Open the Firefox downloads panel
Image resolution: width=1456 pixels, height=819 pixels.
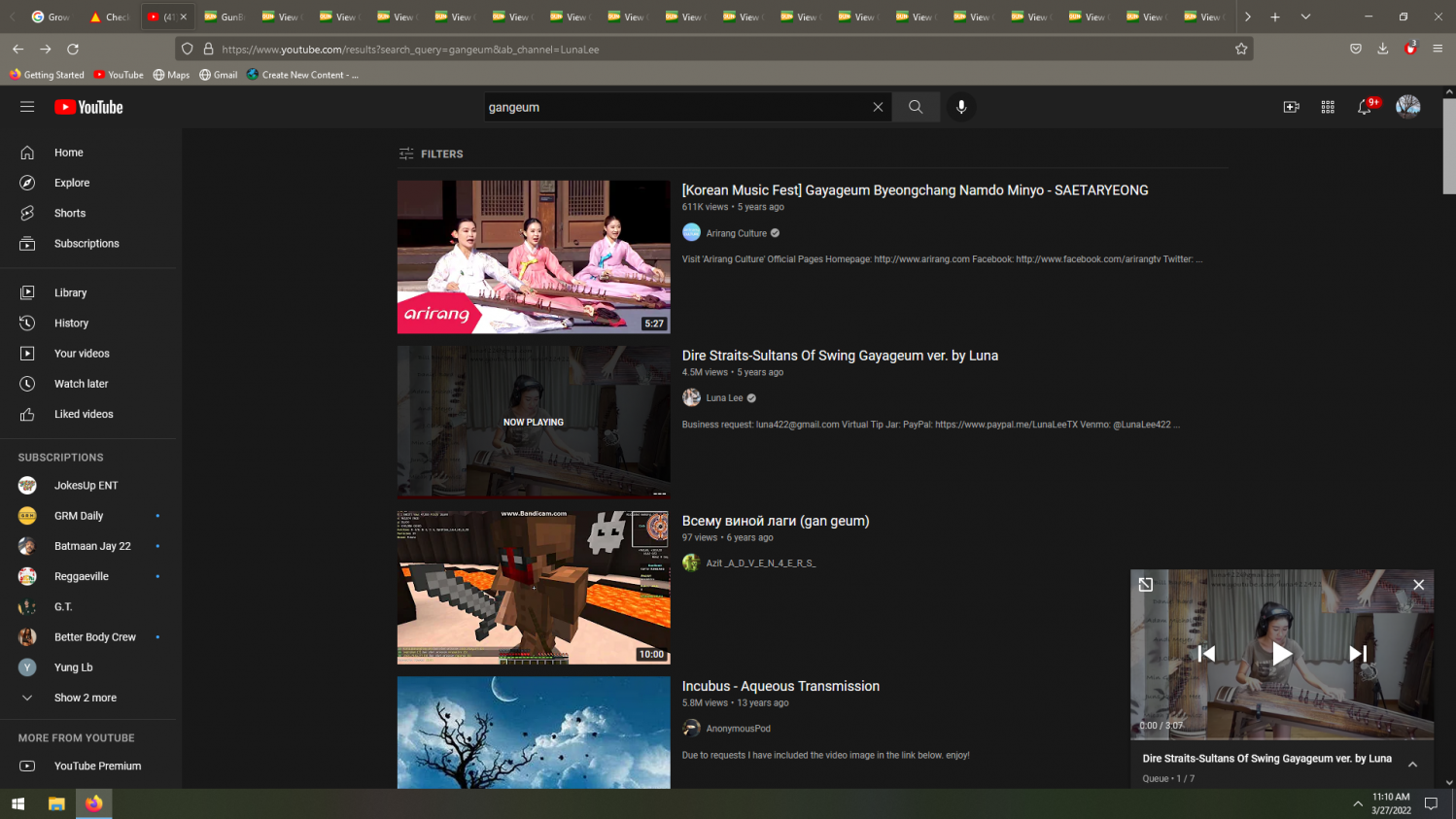point(1383,49)
